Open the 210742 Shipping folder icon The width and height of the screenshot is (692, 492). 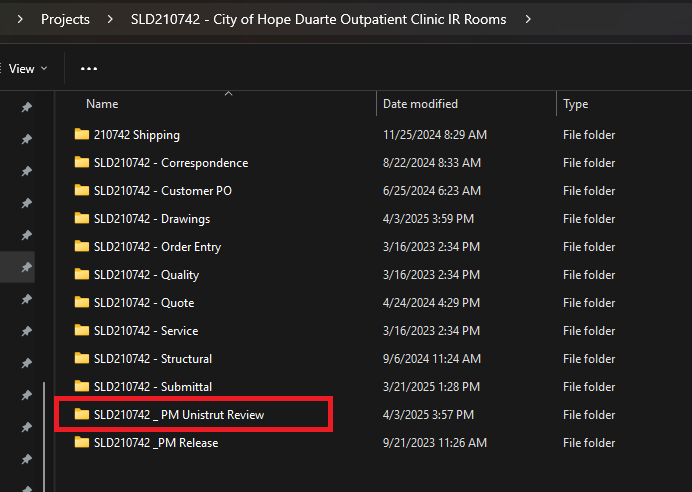(82, 134)
